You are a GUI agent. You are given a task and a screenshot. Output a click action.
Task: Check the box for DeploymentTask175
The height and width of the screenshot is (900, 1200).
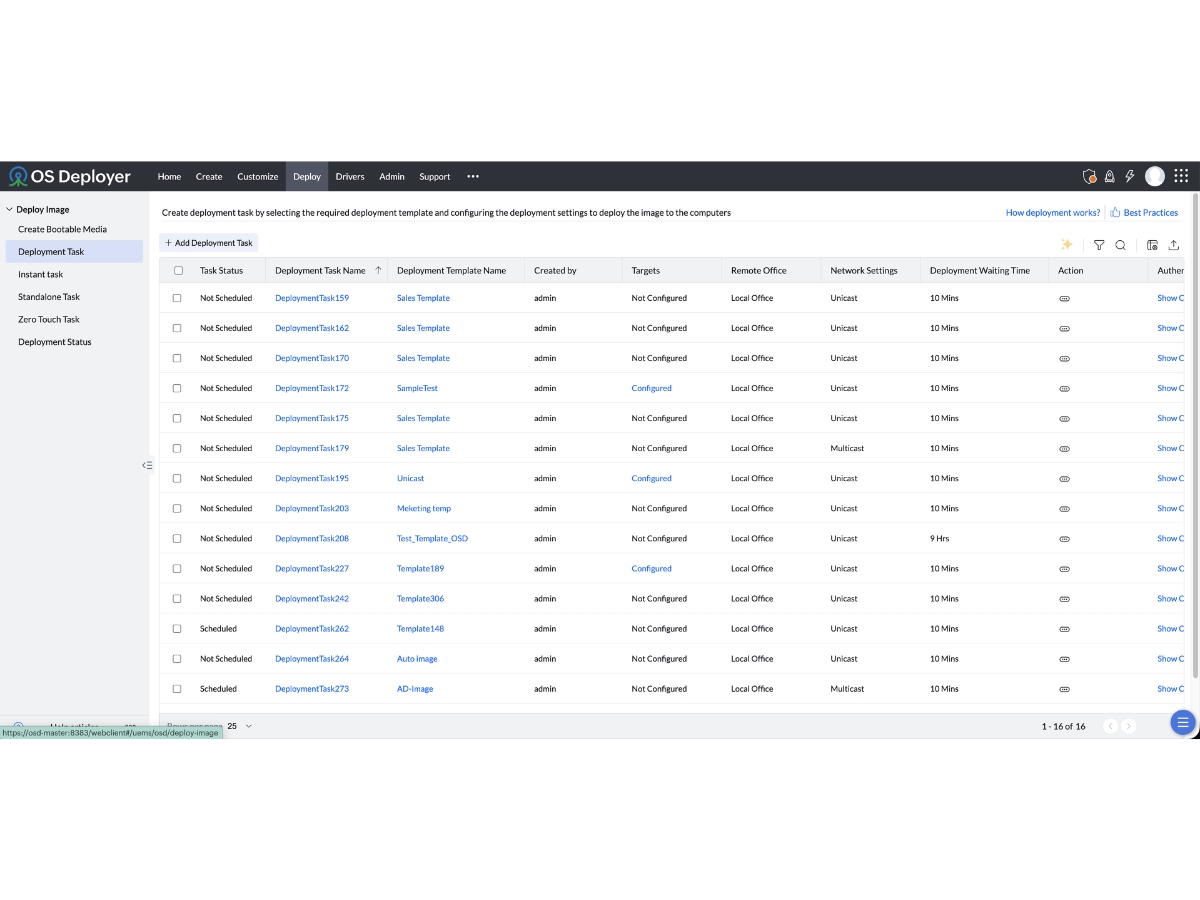(x=177, y=418)
